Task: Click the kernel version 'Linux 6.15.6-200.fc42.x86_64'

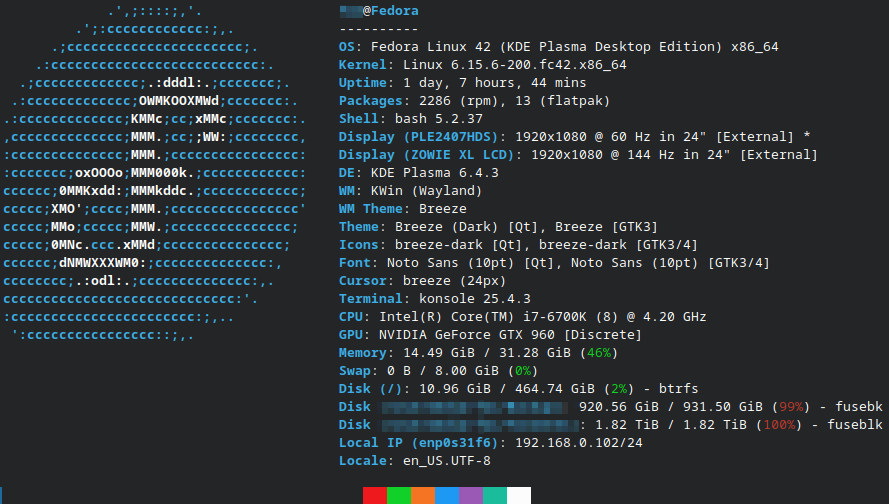Action: [x=515, y=65]
